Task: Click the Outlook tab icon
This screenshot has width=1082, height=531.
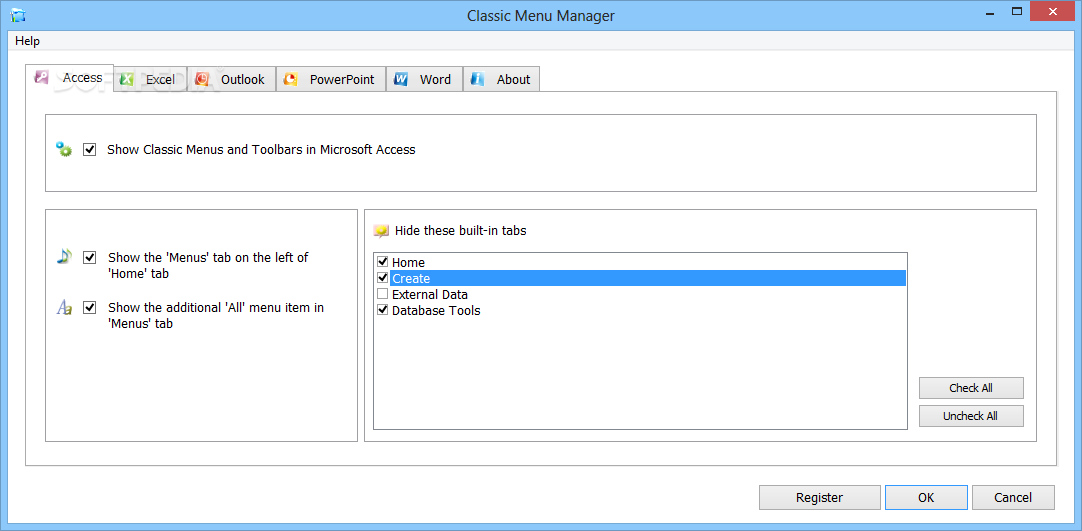Action: [201, 79]
